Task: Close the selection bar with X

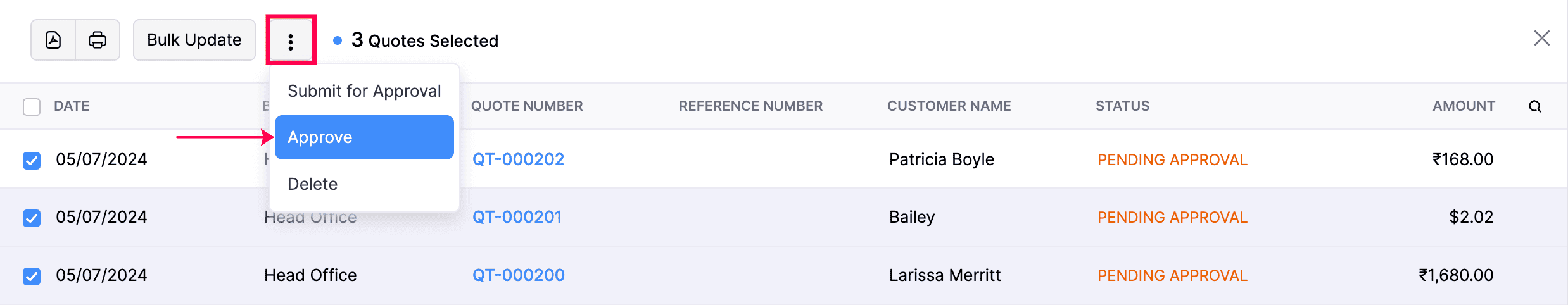Action: pyautogui.click(x=1541, y=39)
